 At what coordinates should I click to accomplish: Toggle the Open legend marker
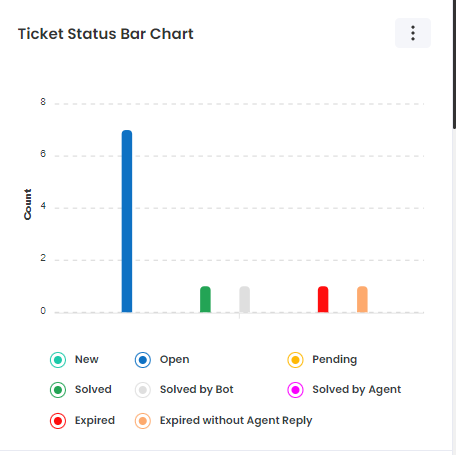[x=143, y=360]
